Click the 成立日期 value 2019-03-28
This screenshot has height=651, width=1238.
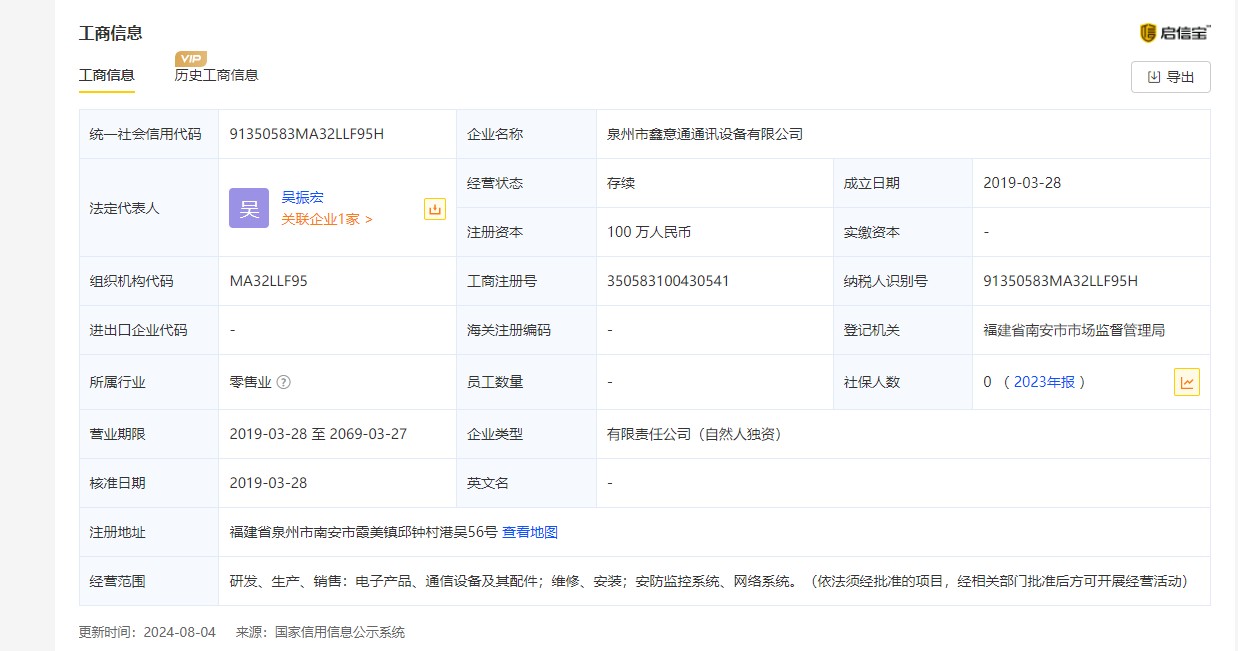[1022, 183]
